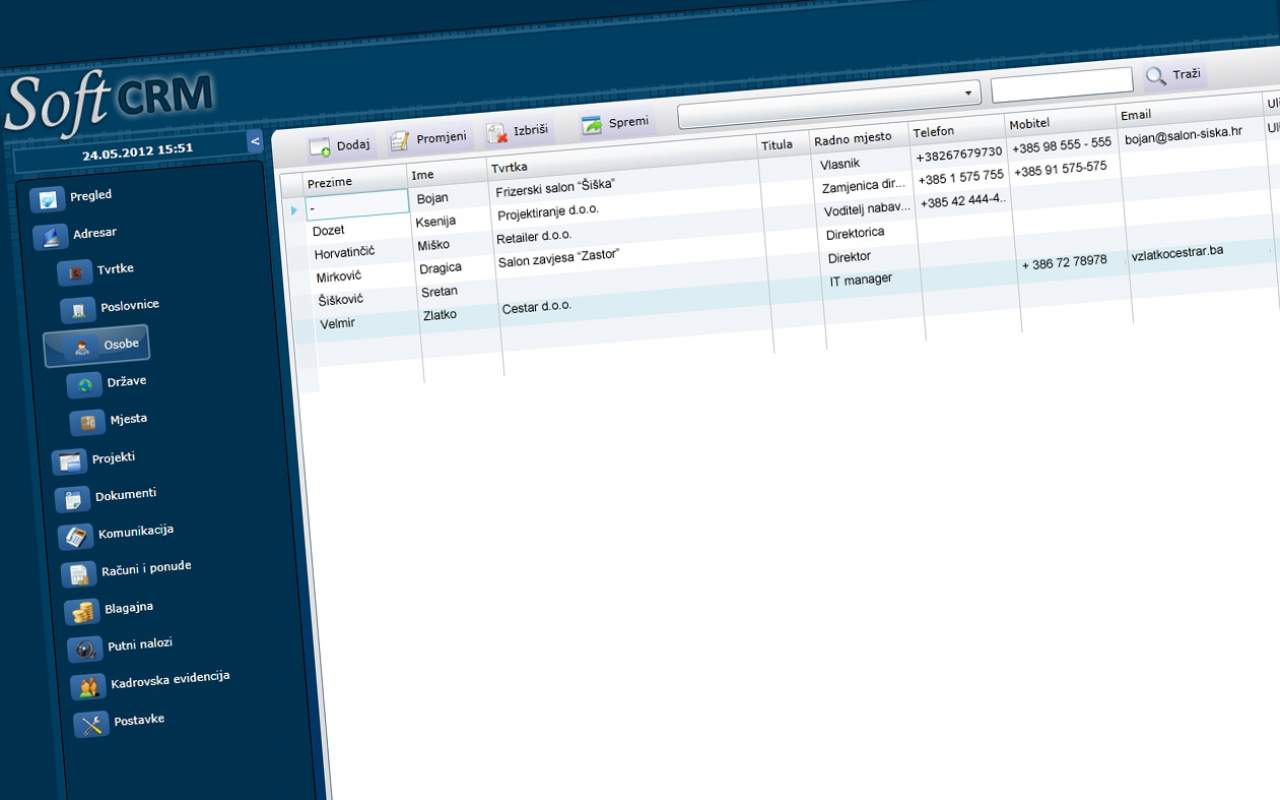Click the Postavke tools icon
1280x800 pixels.
click(x=91, y=725)
